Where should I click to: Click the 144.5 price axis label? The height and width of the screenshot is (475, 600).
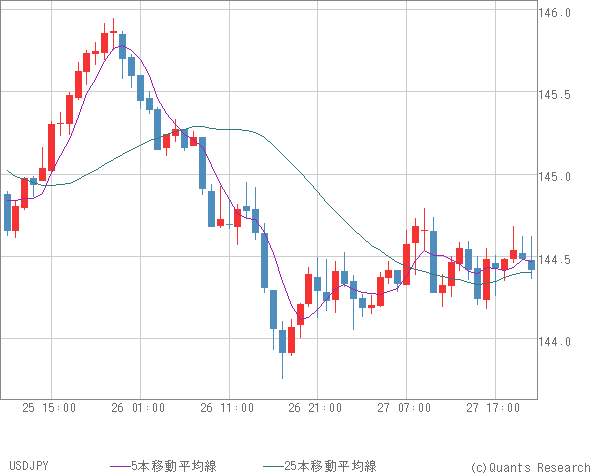coord(554,260)
